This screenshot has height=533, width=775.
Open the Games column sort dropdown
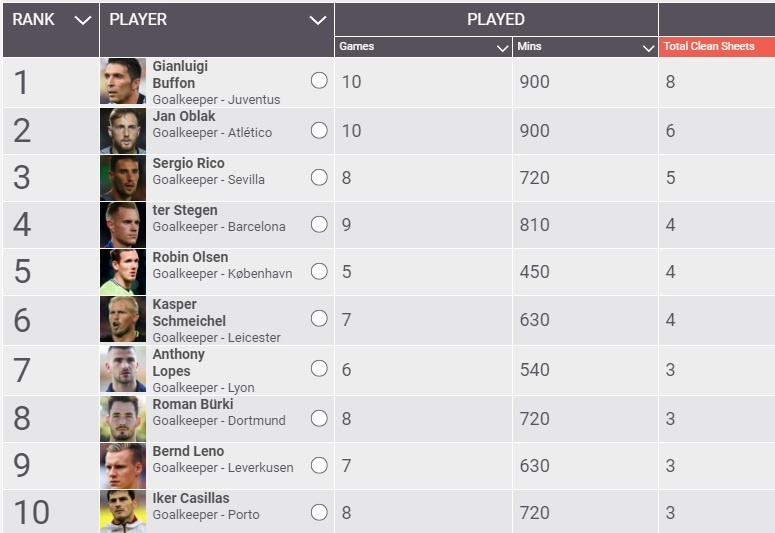point(502,47)
